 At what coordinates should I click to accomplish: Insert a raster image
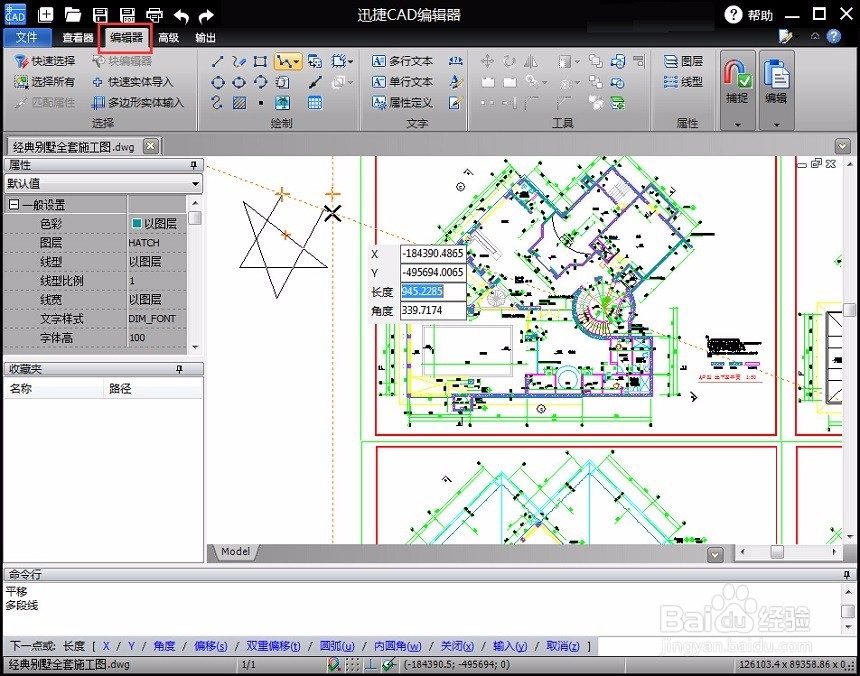pos(282,103)
